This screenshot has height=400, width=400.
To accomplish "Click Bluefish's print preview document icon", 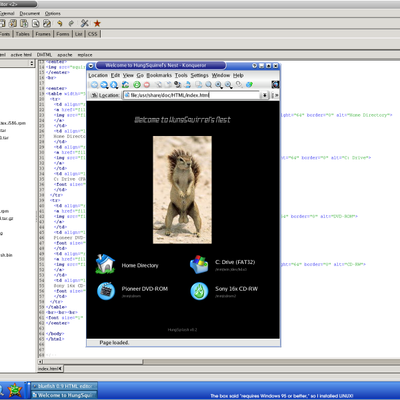I will [35, 23].
